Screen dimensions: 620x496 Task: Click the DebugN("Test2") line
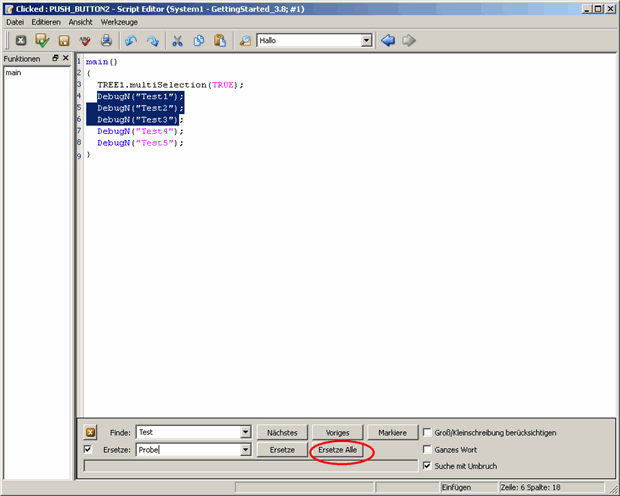[140, 108]
